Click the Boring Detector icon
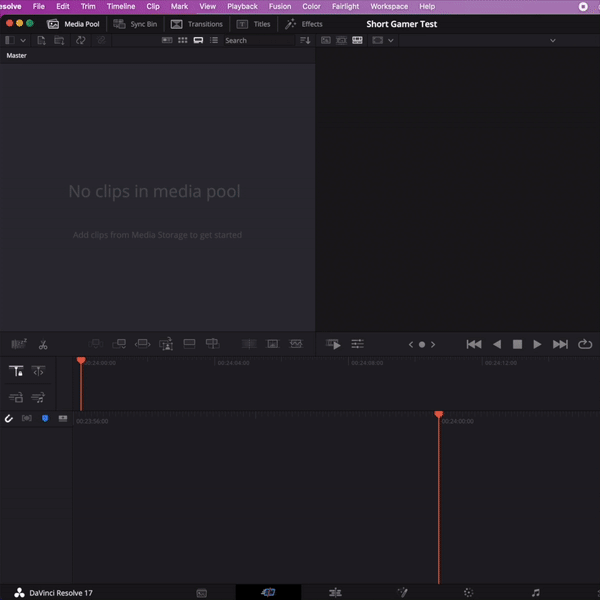 pyautogui.click(x=19, y=344)
